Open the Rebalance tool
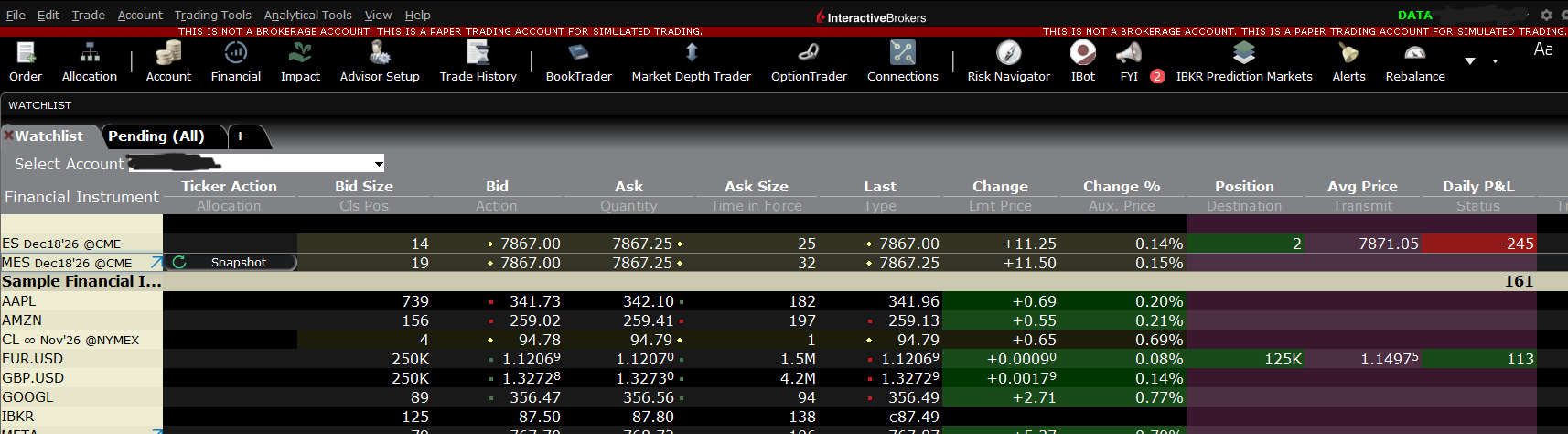Viewport: 1568px width, 434px height. click(x=1415, y=61)
